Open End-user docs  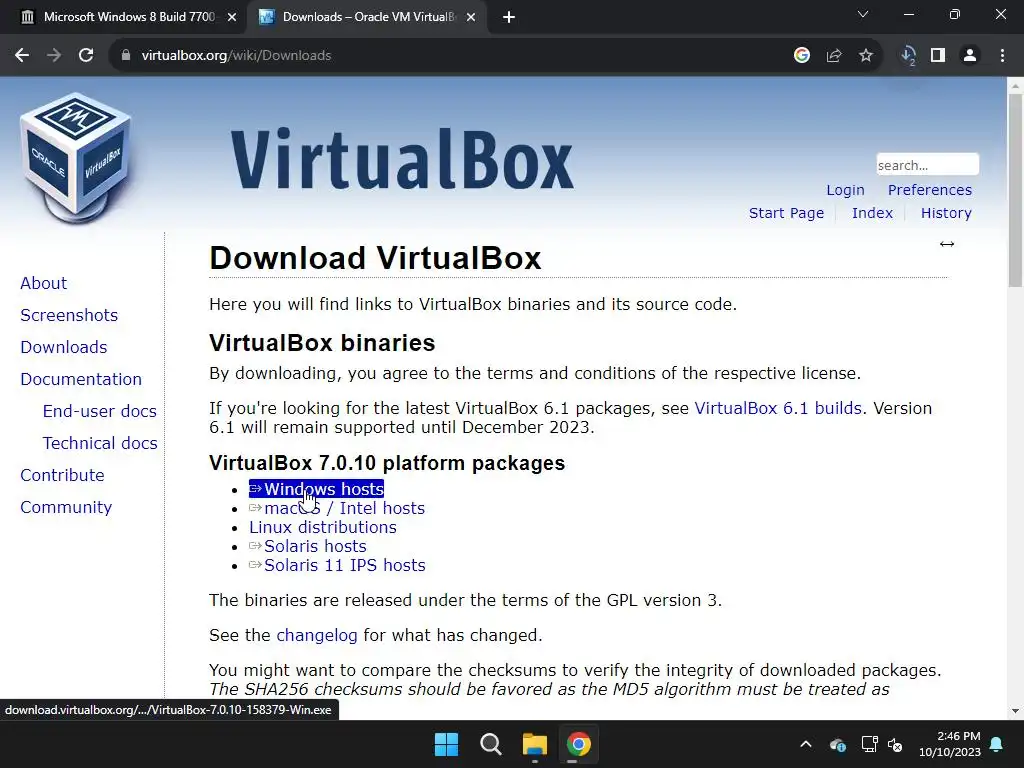tap(100, 411)
